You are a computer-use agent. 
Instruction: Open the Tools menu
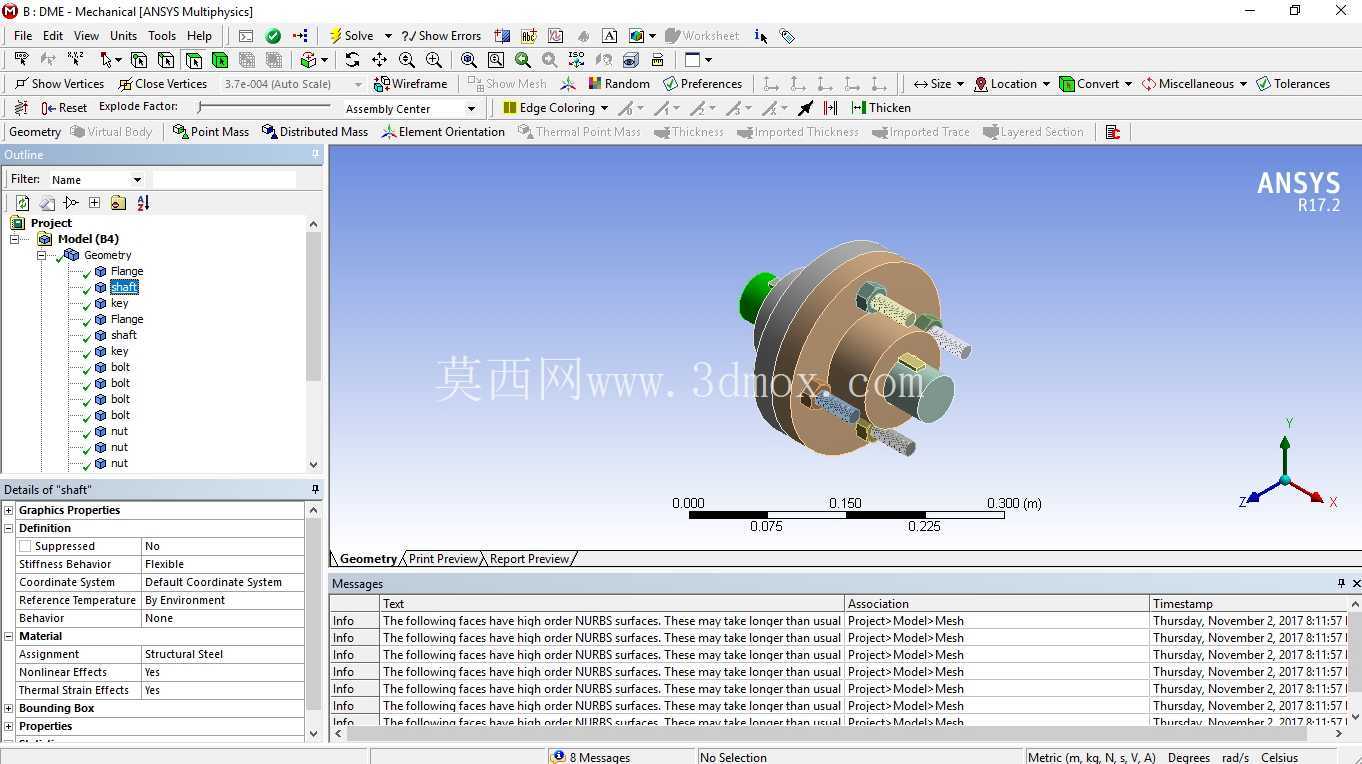click(x=162, y=36)
